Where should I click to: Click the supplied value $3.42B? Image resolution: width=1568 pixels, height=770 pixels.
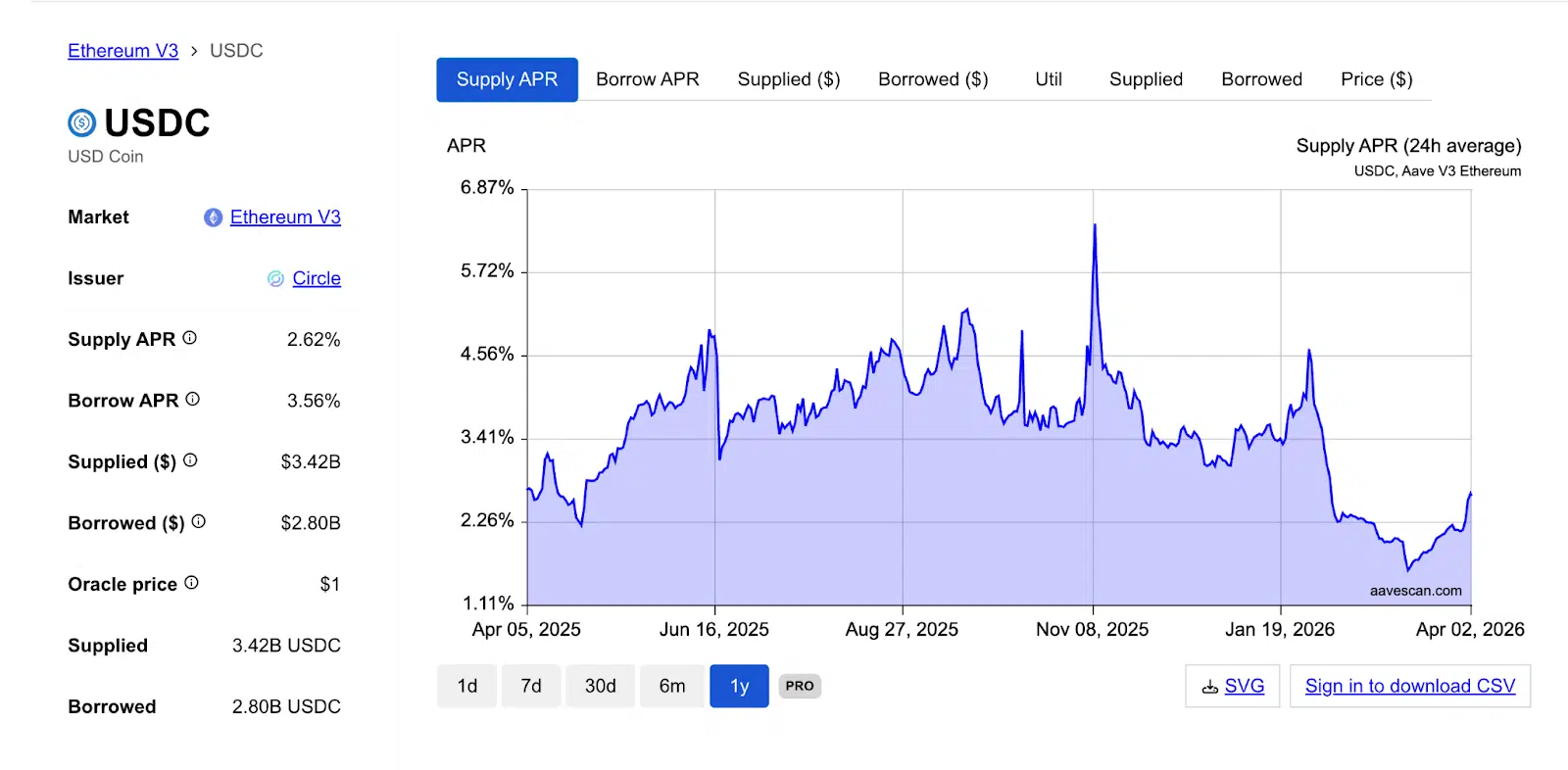tap(311, 462)
